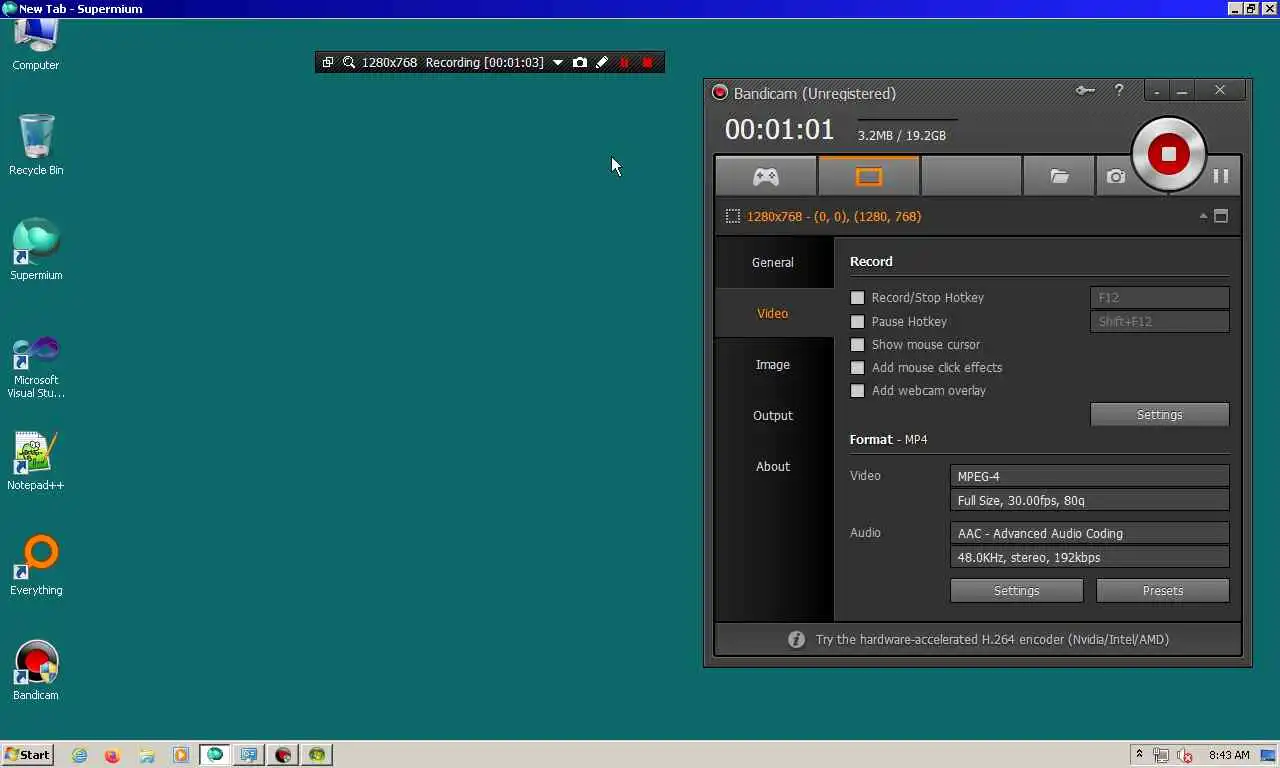Select the Notepad++ desktop shortcut
This screenshot has width=1280, height=768.
tap(36, 461)
